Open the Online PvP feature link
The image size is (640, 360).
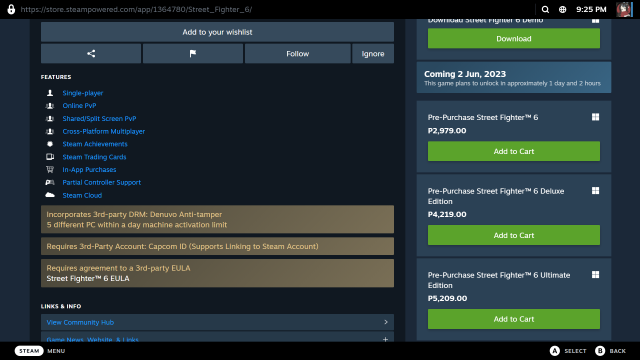79,106
